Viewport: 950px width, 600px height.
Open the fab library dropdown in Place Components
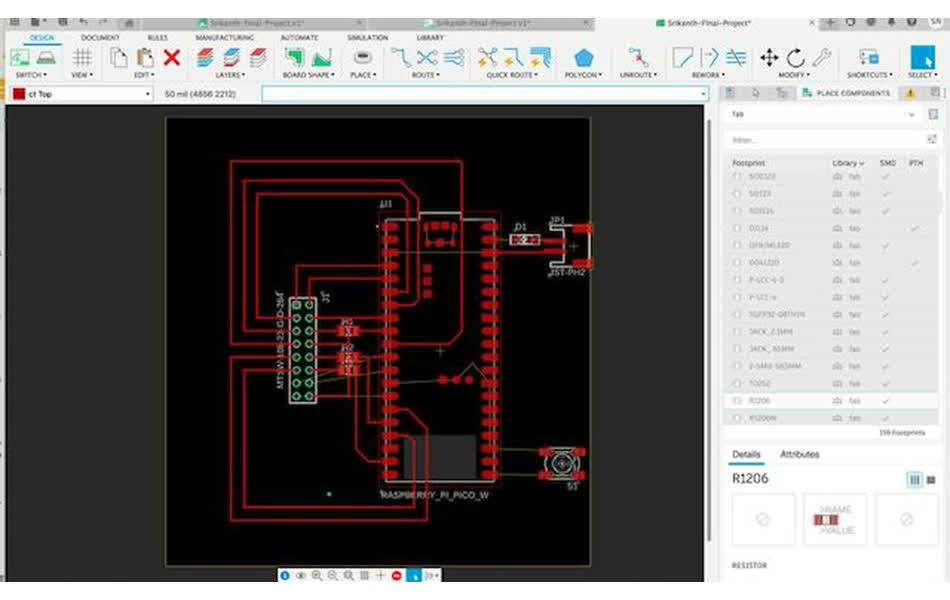point(910,113)
